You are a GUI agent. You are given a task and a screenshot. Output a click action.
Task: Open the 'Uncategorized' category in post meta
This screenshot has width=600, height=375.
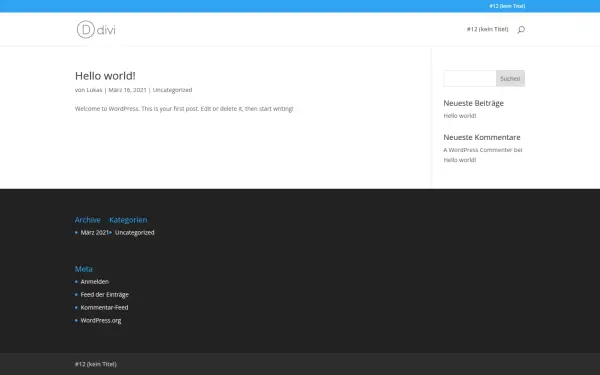pos(172,90)
